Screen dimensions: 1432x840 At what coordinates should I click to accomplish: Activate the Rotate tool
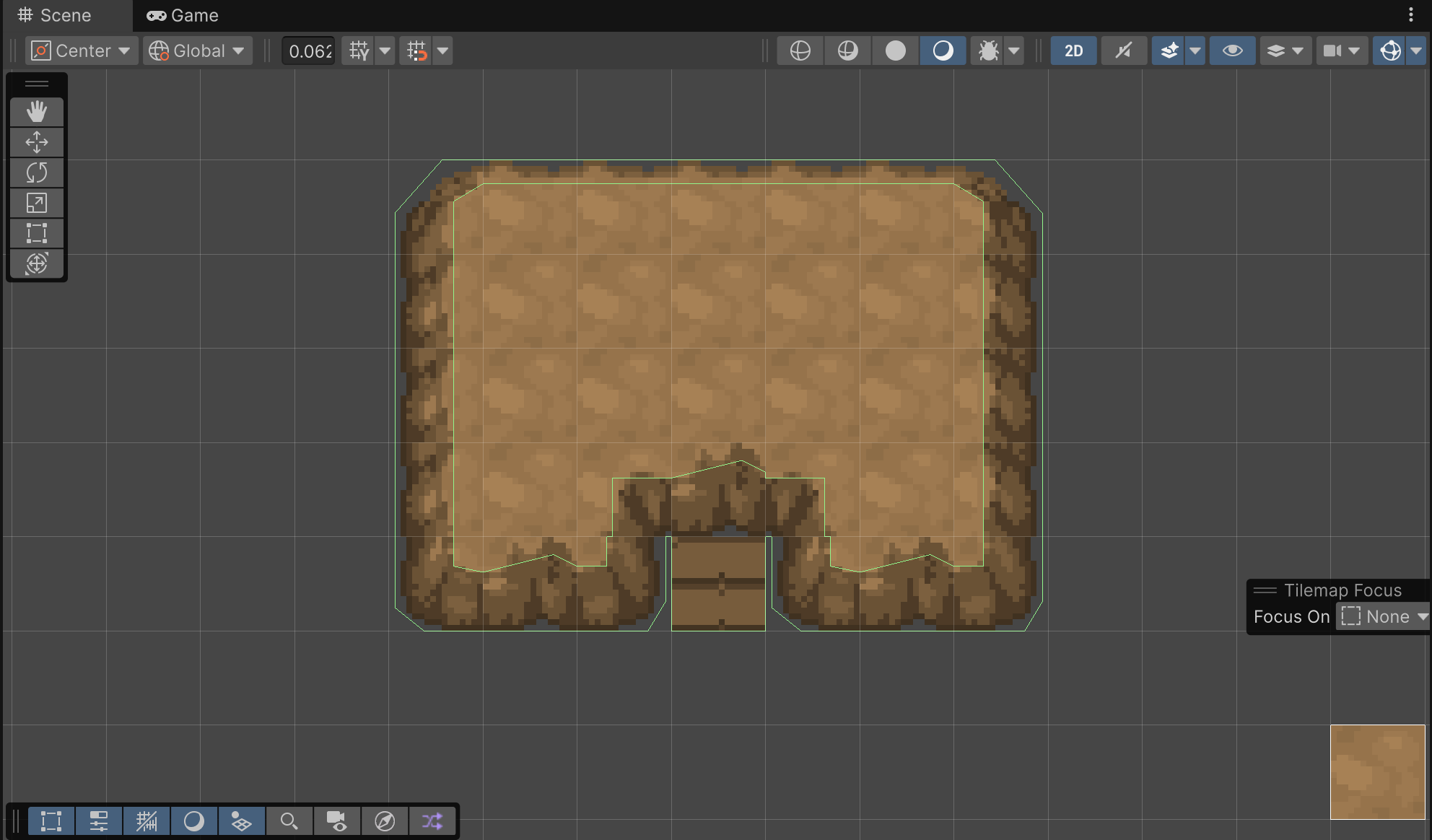point(37,172)
